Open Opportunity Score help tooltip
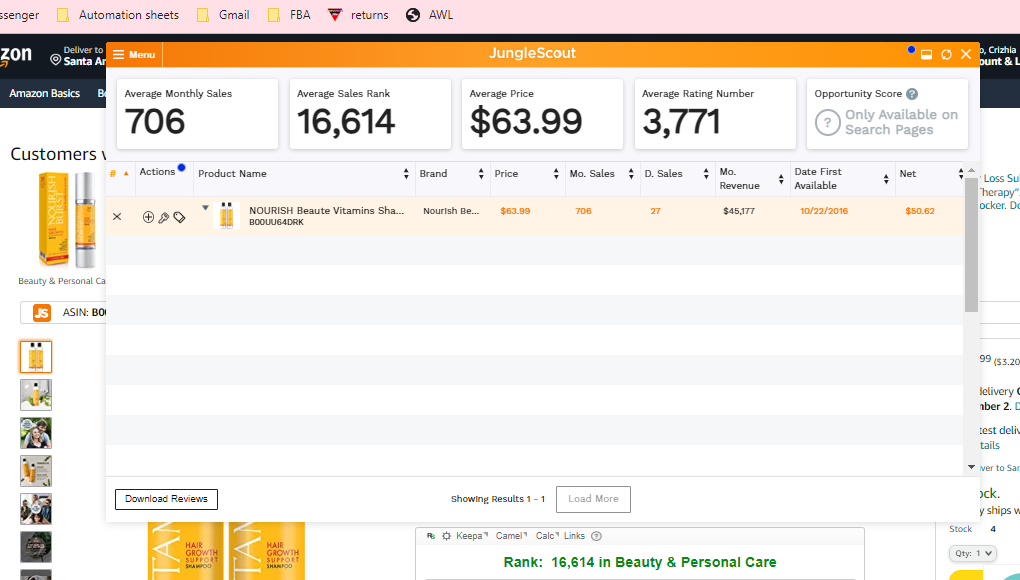 click(912, 94)
